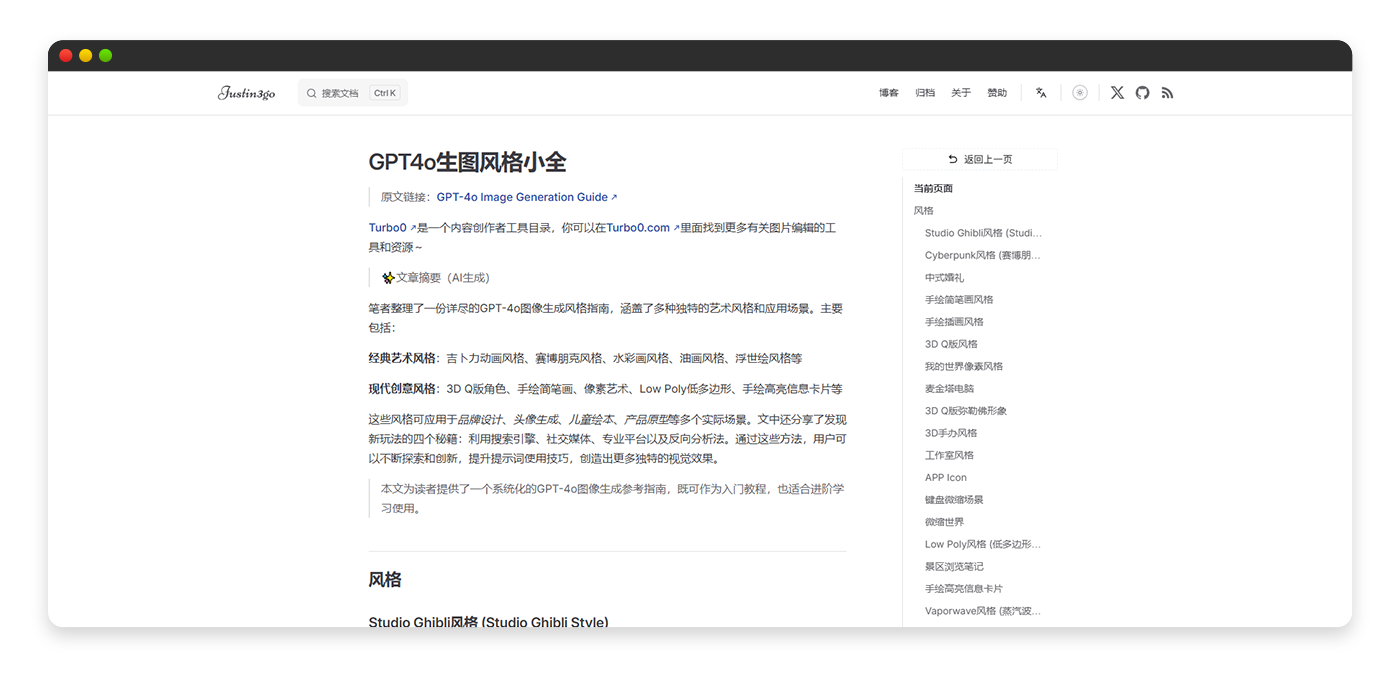Jump to 风格 in the page outline
This screenshot has width=1400, height=700.
(924, 211)
